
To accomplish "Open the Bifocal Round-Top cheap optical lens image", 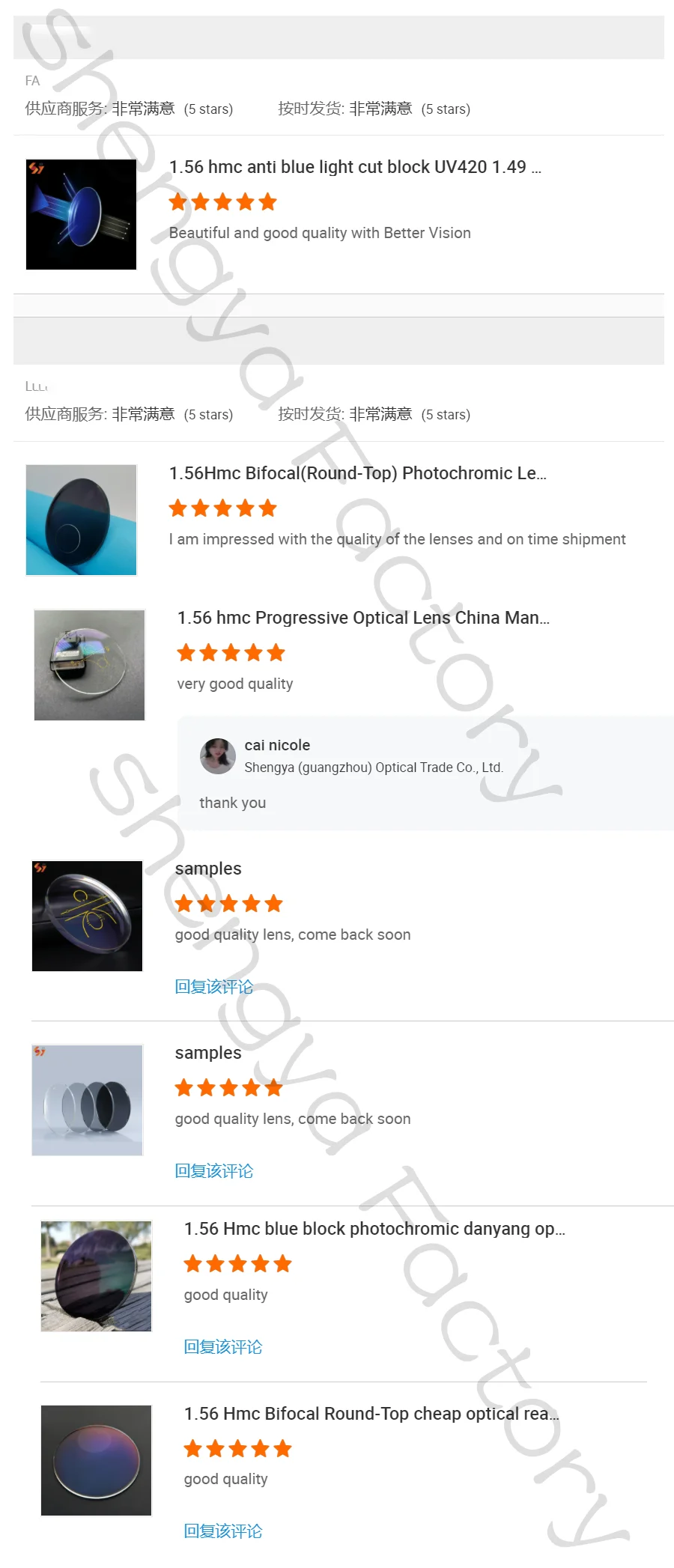I will tap(96, 1460).
